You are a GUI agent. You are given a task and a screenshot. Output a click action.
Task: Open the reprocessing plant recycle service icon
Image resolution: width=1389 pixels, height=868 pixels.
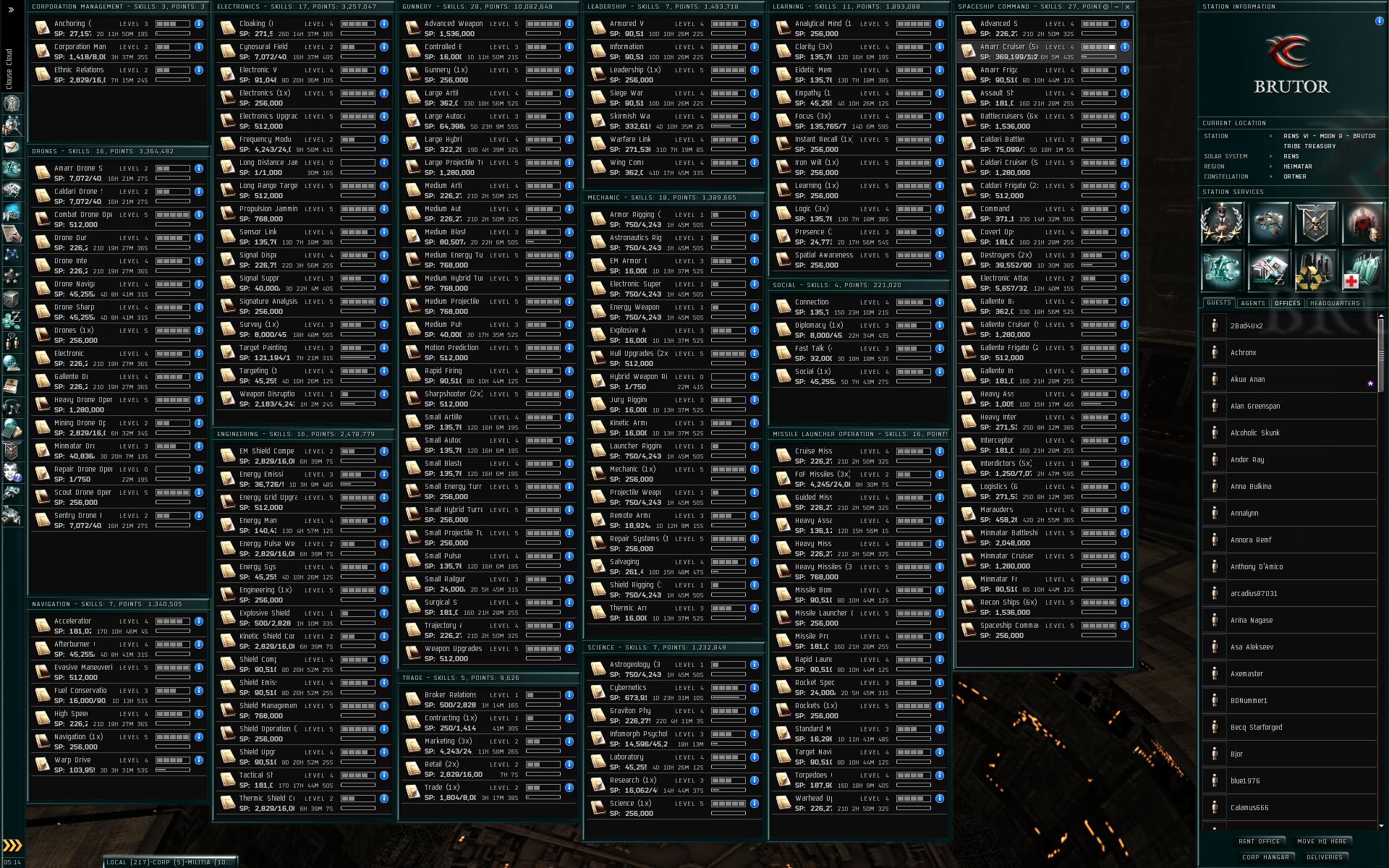coord(1315,270)
